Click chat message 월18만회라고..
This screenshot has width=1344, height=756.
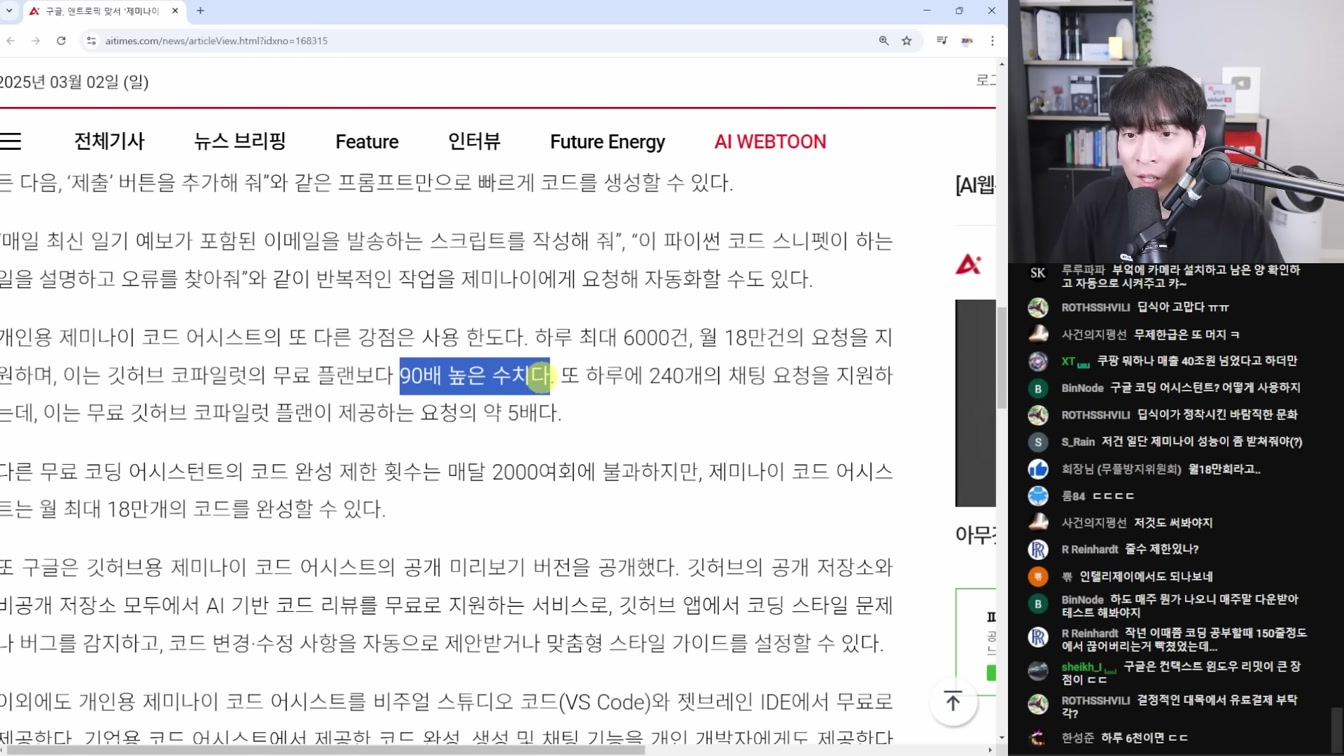(x=1224, y=469)
